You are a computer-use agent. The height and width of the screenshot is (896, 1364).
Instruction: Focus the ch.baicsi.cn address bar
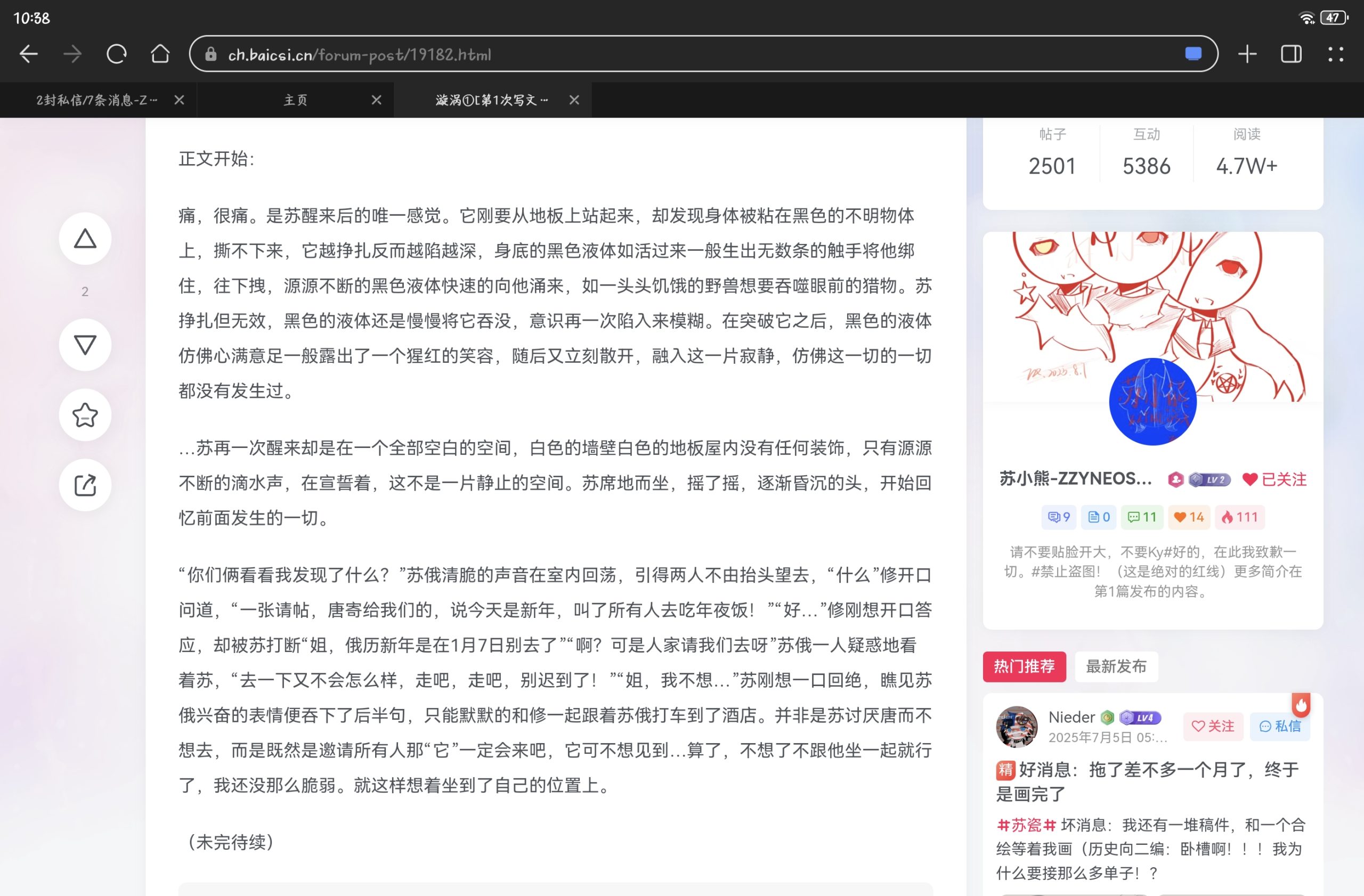coord(703,54)
